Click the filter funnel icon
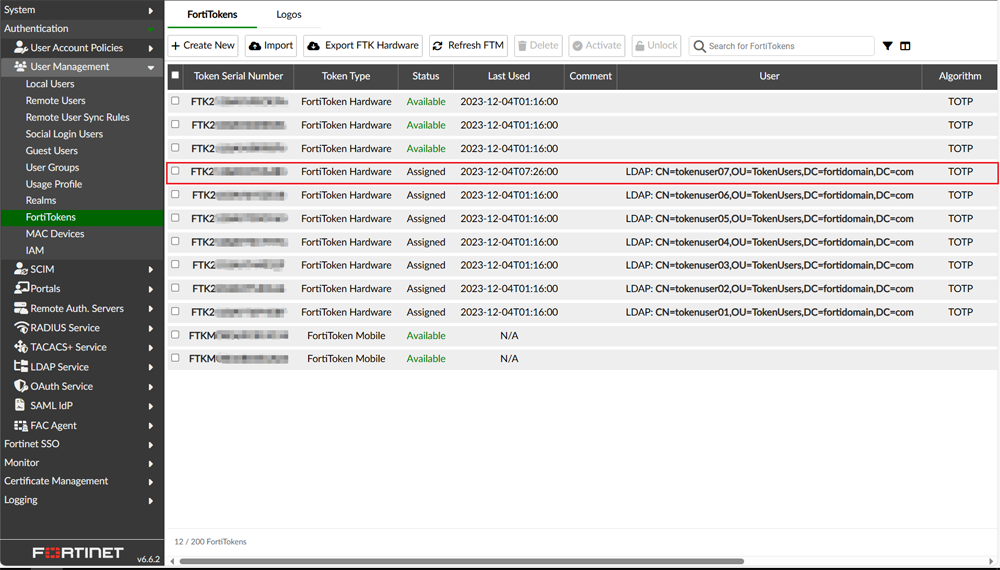 click(x=887, y=46)
